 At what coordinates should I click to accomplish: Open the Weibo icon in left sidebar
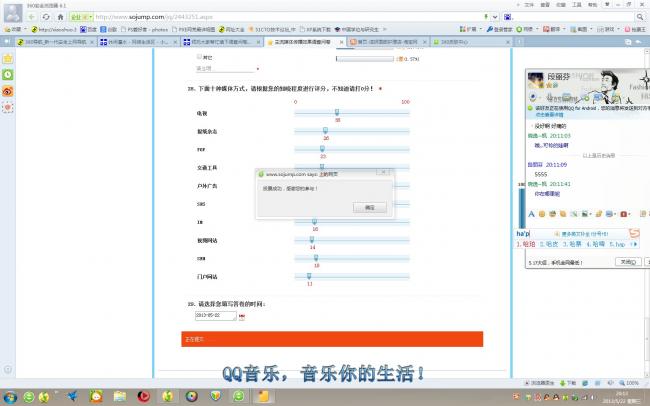point(7,91)
